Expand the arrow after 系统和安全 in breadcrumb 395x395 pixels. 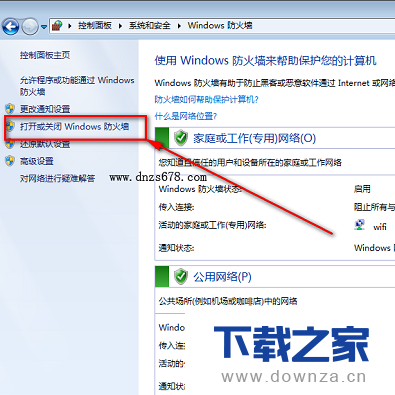tap(179, 26)
